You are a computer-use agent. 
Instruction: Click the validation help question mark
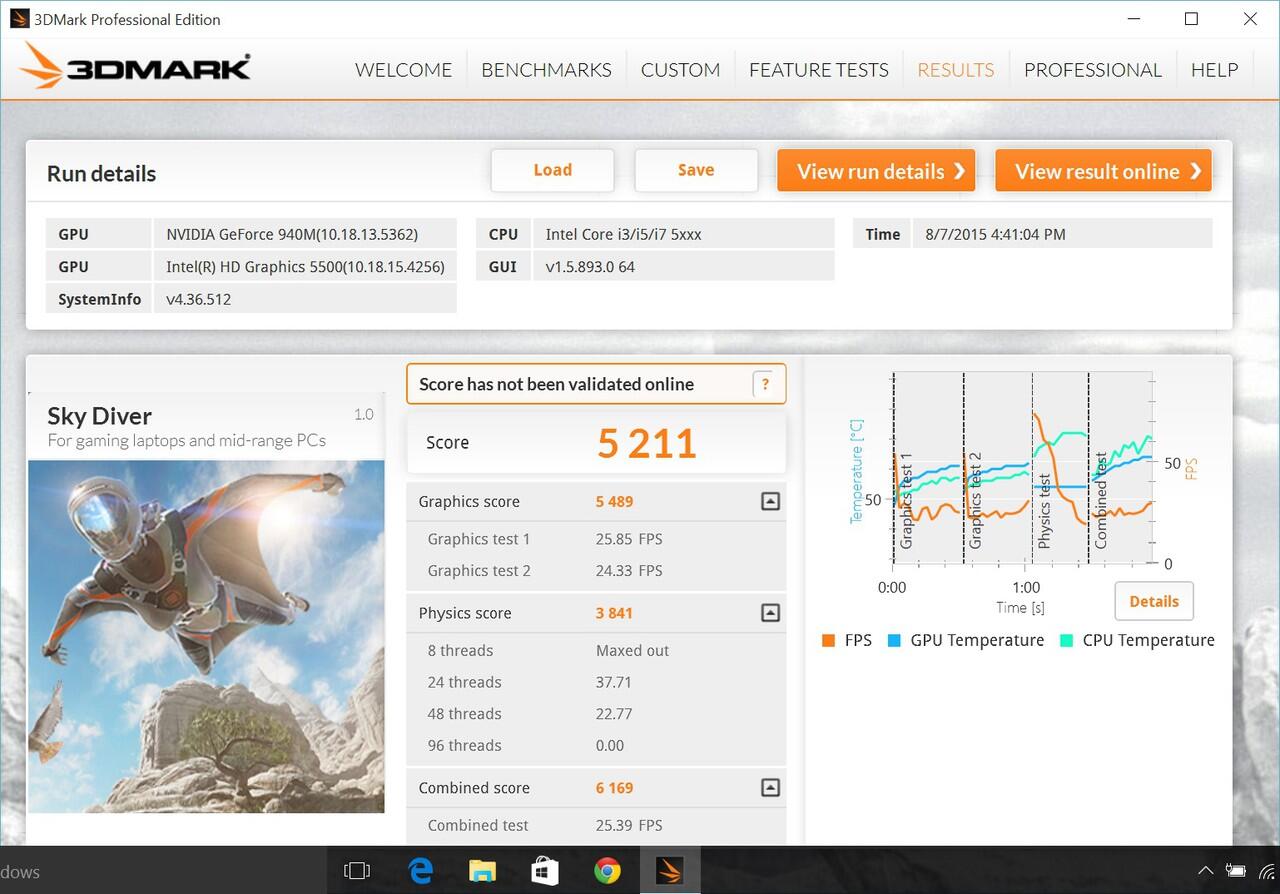(x=765, y=384)
